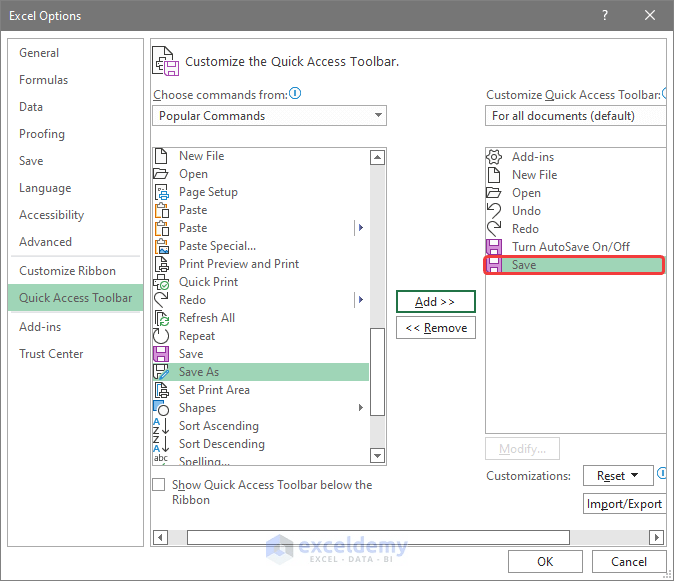Select Repeat command icon
This screenshot has height=581, width=674.
[x=161, y=336]
